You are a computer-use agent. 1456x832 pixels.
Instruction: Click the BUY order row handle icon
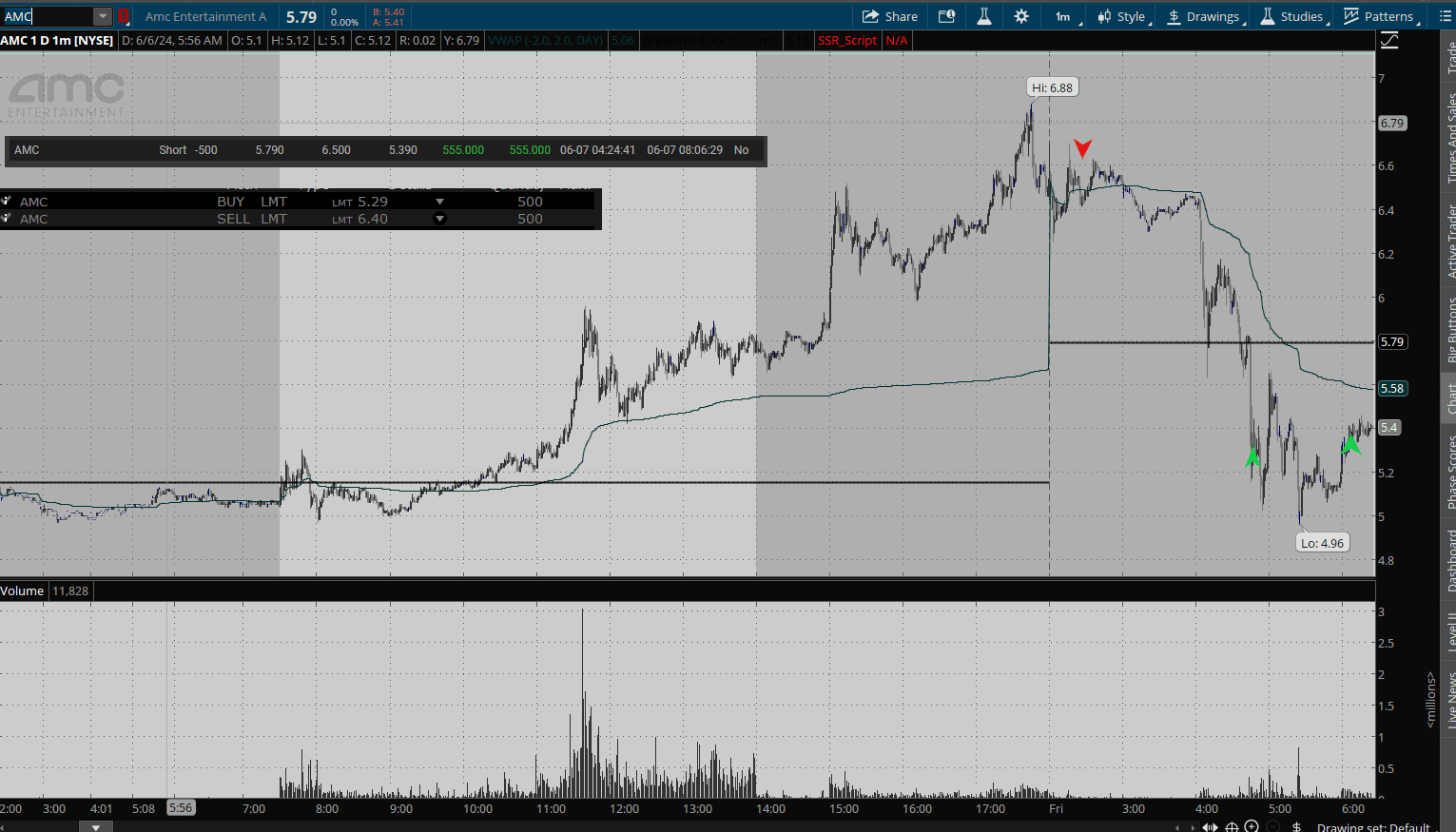click(x=6, y=202)
